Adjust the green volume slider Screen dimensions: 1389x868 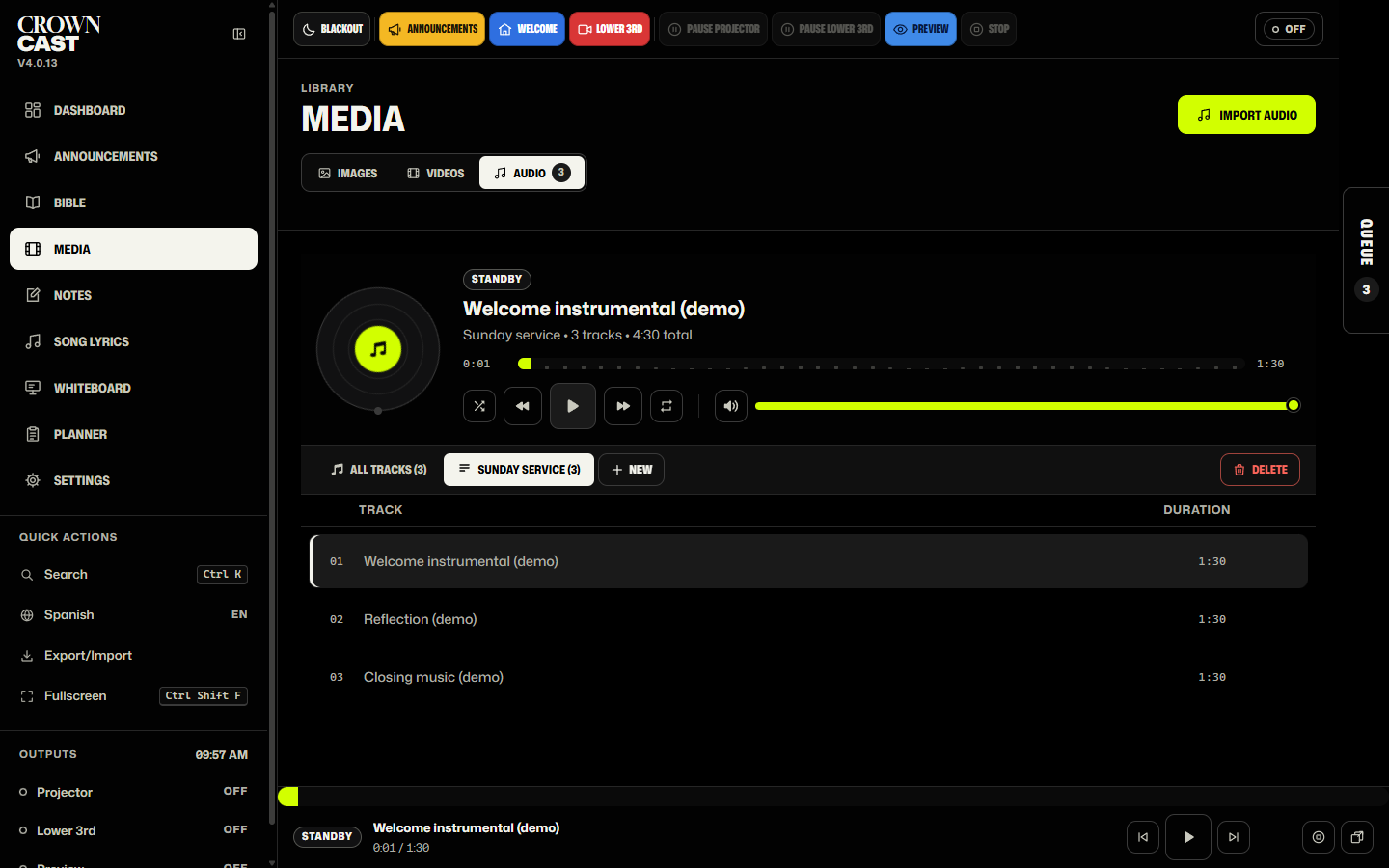[1027, 406]
